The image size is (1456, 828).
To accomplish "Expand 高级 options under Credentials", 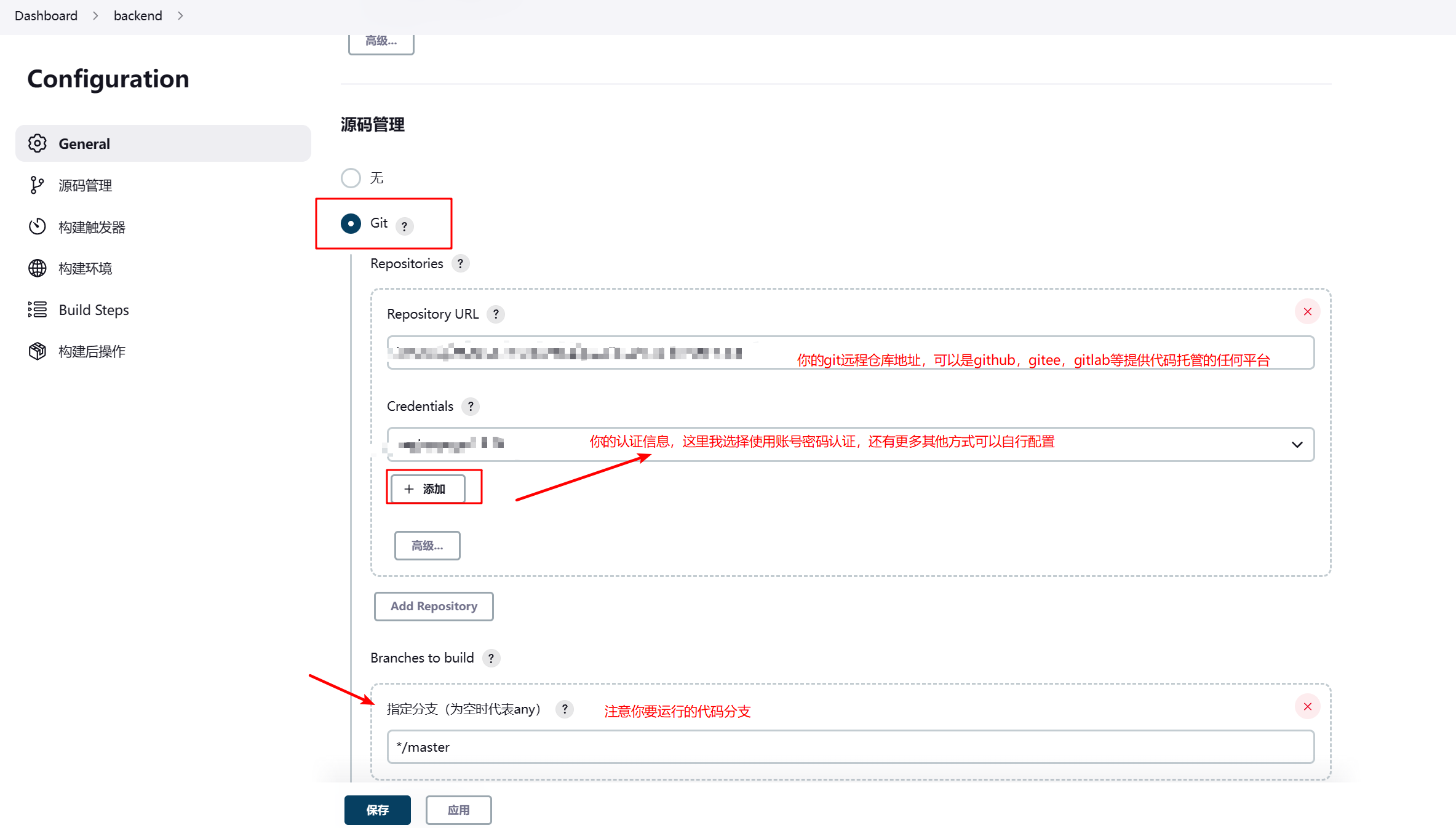I will point(427,546).
